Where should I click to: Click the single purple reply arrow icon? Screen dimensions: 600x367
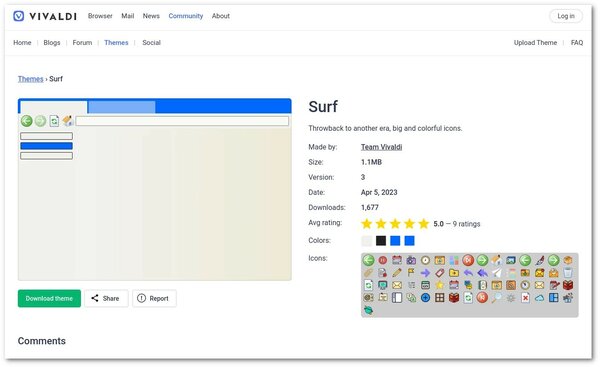pyautogui.click(x=468, y=272)
